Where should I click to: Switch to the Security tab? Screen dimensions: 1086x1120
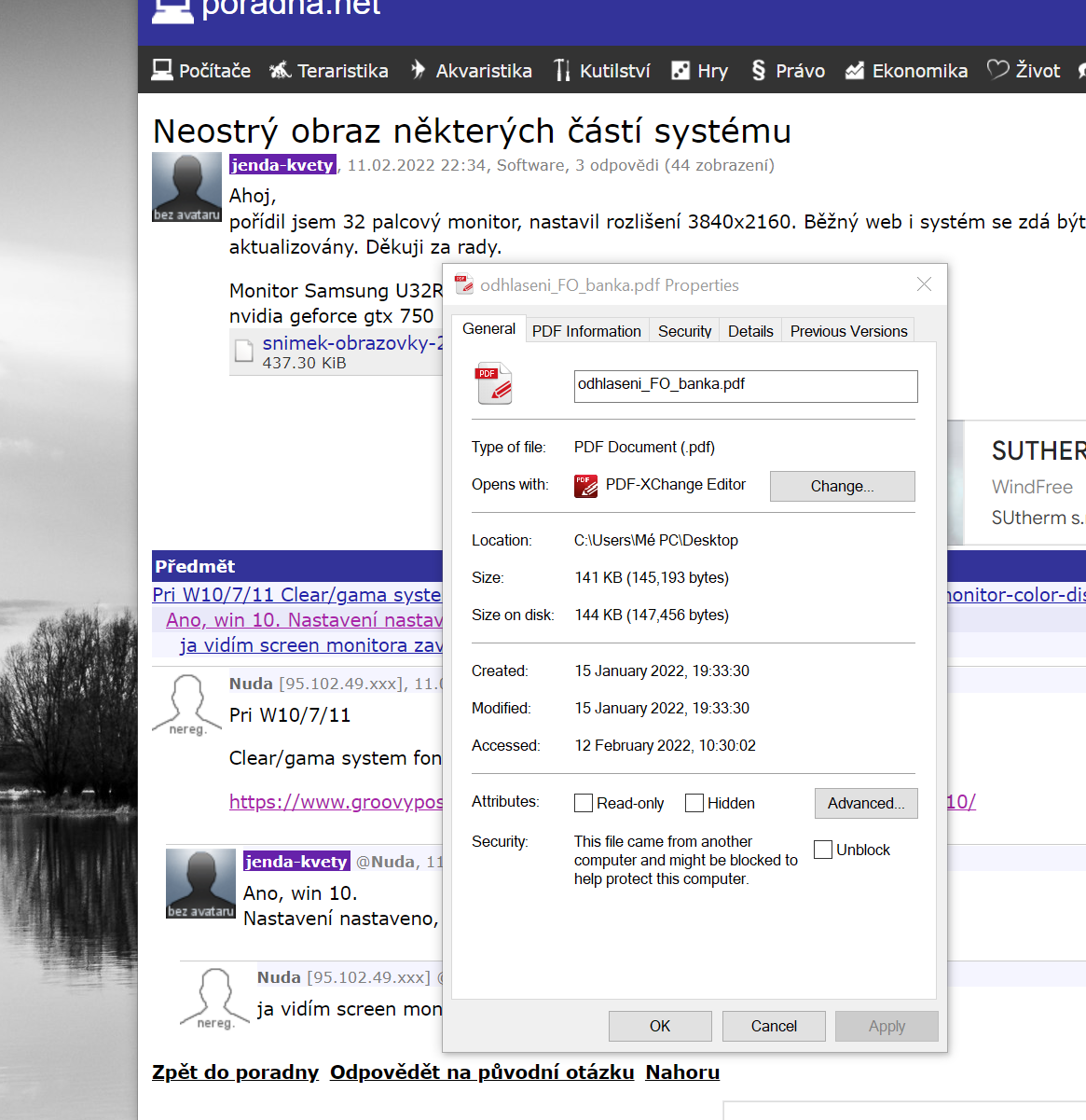pyautogui.click(x=684, y=331)
